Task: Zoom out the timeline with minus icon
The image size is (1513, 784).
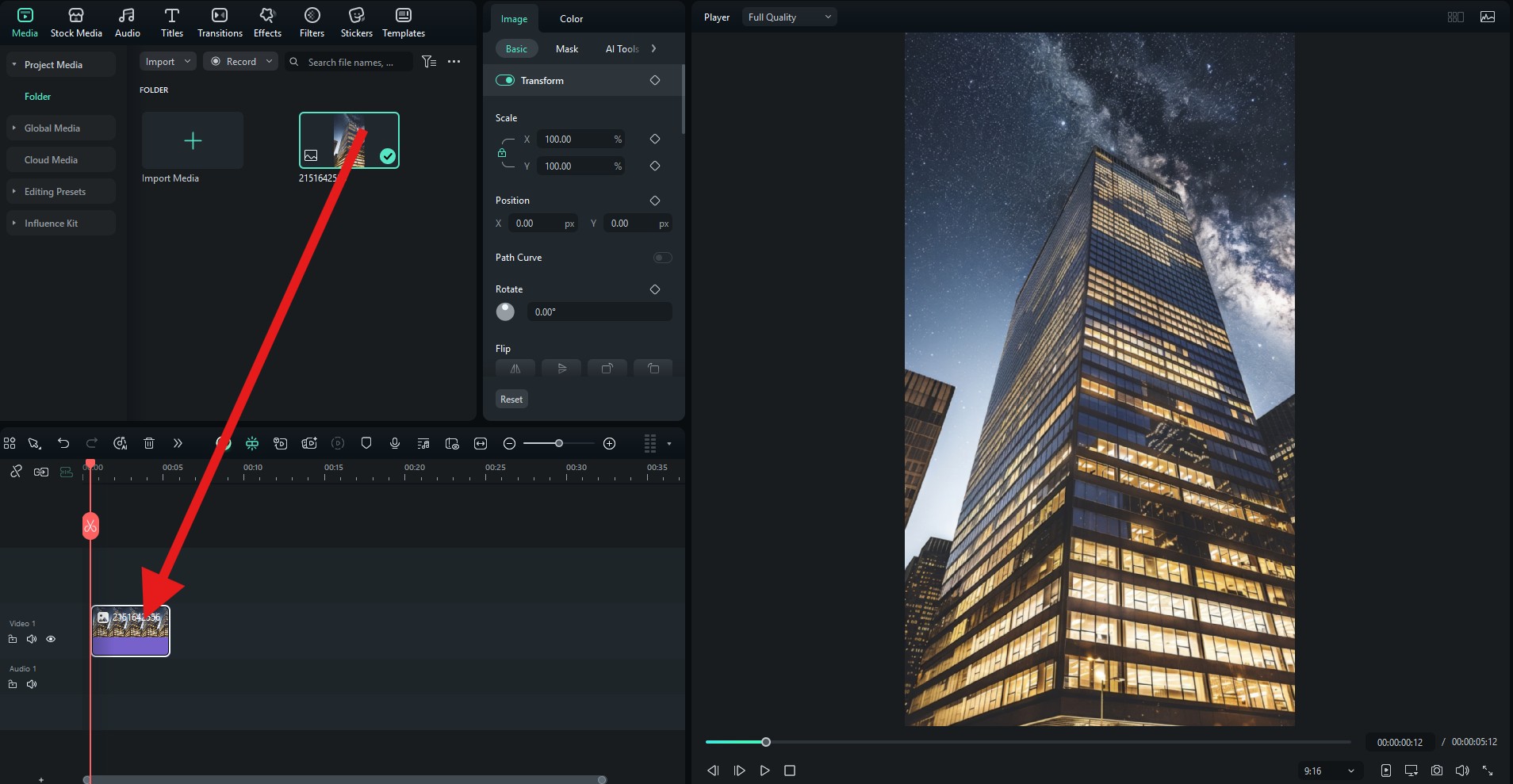Action: tap(510, 443)
